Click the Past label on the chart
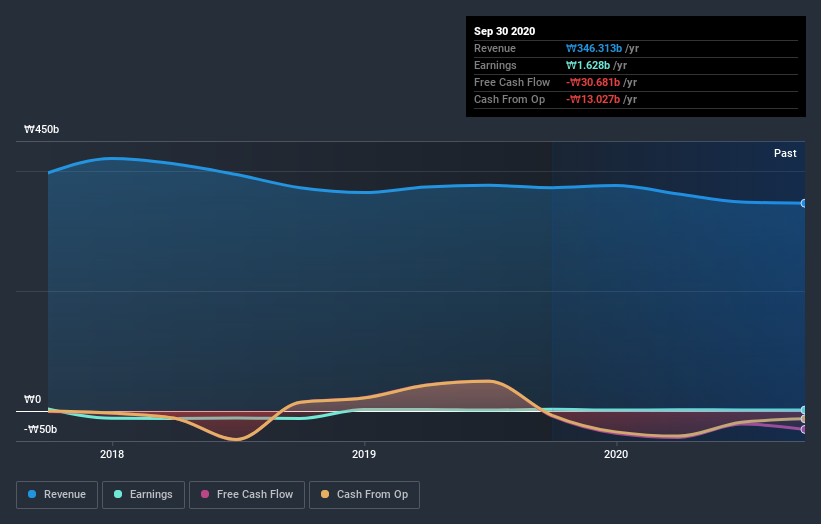This screenshot has width=821, height=524. 785,153
